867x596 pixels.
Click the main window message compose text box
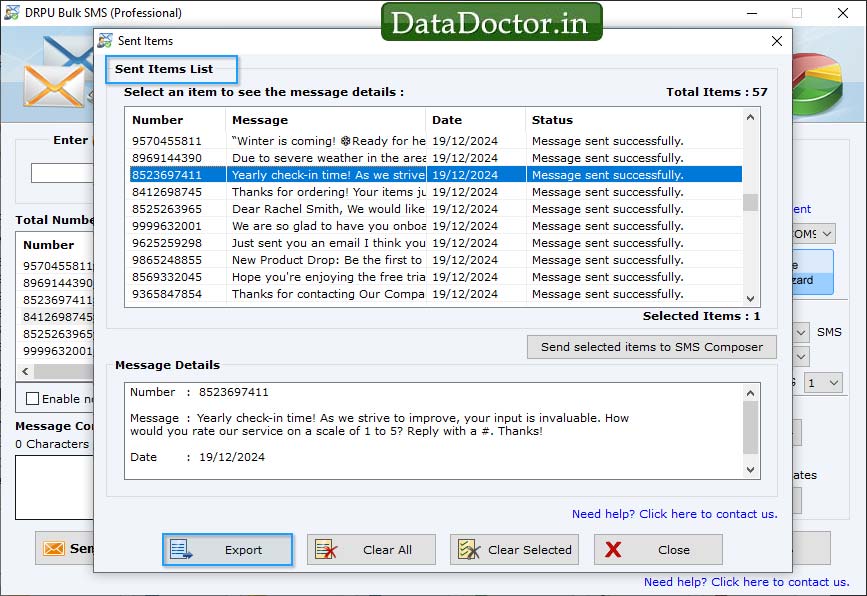54,487
